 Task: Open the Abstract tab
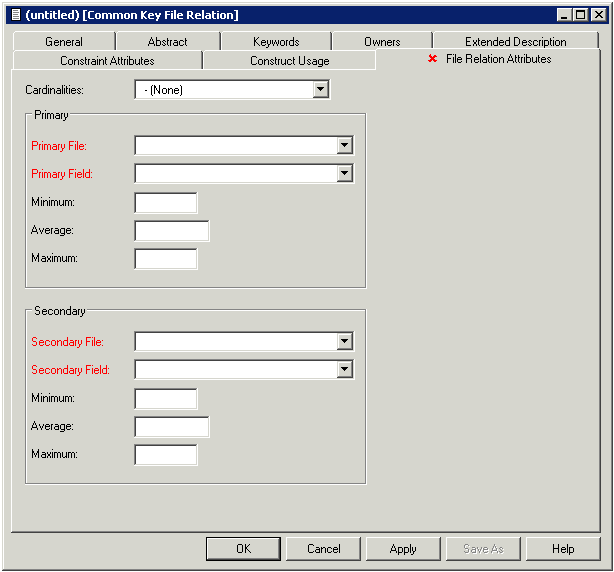tap(167, 42)
